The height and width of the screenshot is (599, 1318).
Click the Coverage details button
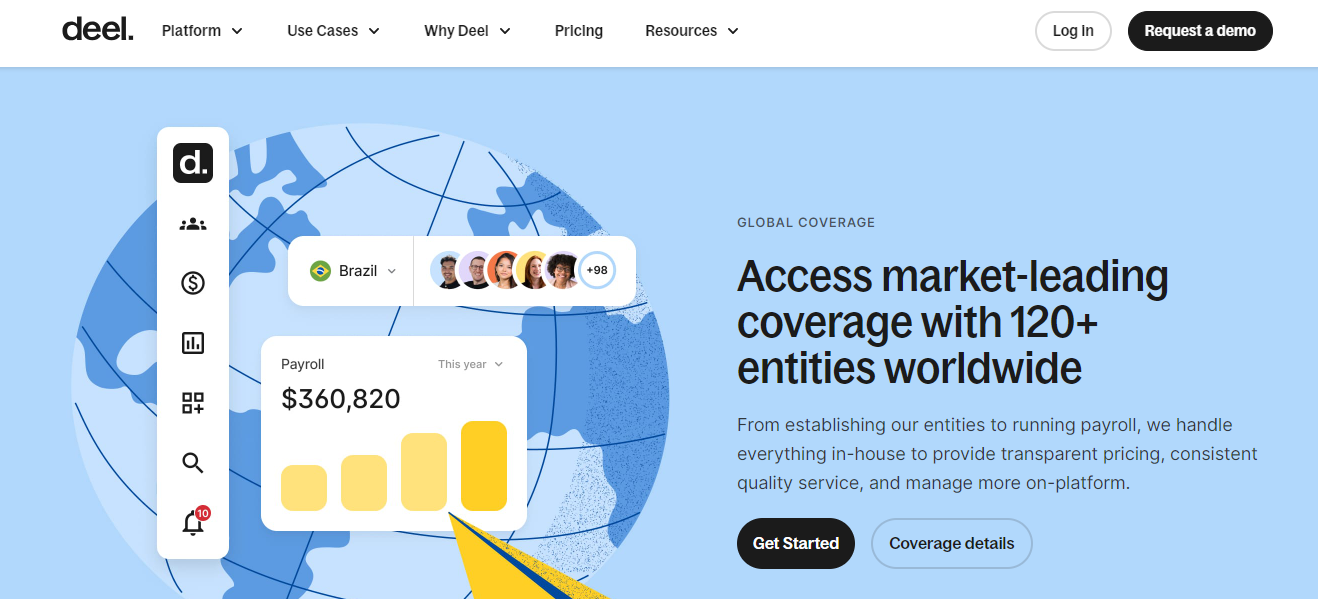[x=952, y=543]
